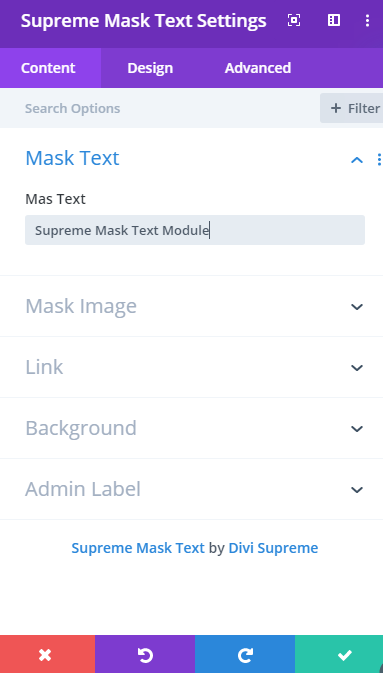
Task: Click the snap modal to sidebar icon
Action: point(334,20)
